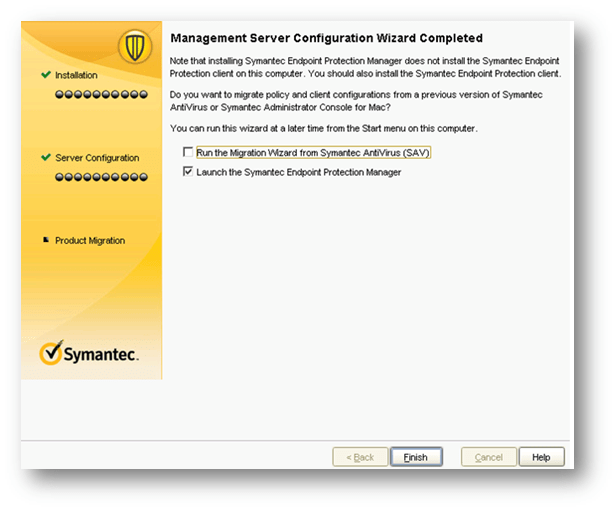Select the Server Configuration step label
This screenshot has height=511, width=616.
point(97,158)
